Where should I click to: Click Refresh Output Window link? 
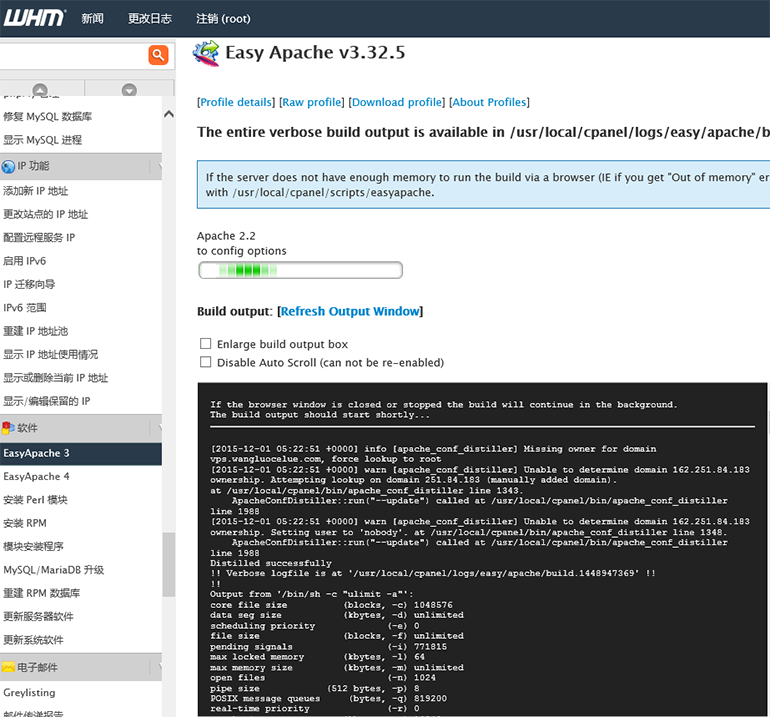tap(350, 311)
